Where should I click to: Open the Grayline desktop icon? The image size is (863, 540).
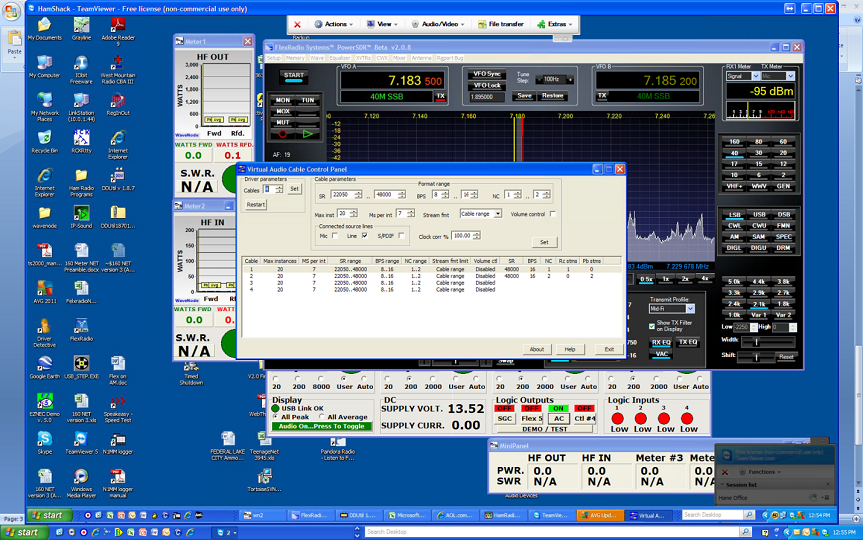81,25
